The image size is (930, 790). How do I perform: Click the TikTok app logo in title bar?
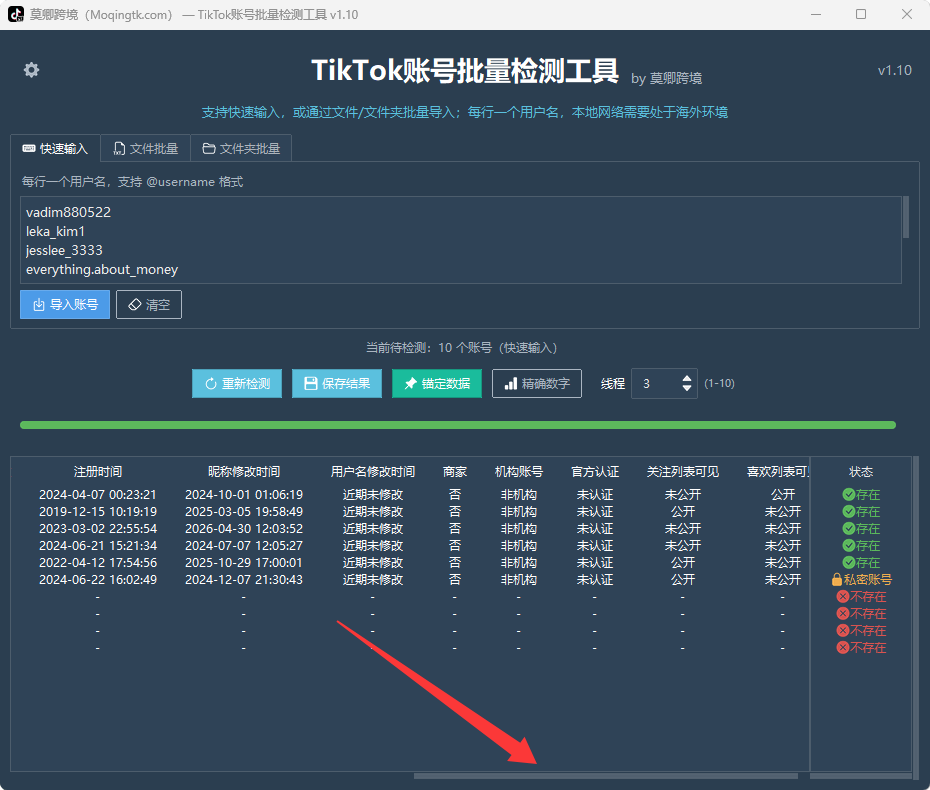tap(16, 14)
